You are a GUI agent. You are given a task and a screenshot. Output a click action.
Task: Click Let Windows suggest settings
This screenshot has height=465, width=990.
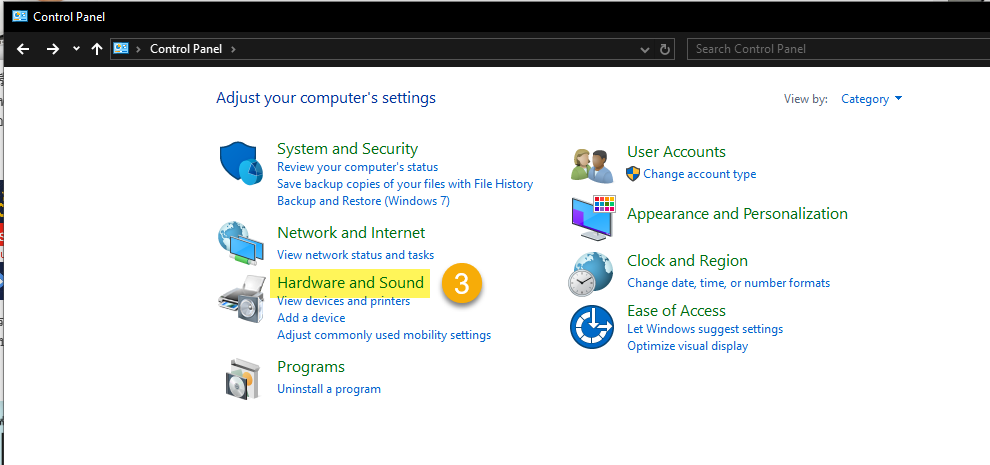(705, 329)
